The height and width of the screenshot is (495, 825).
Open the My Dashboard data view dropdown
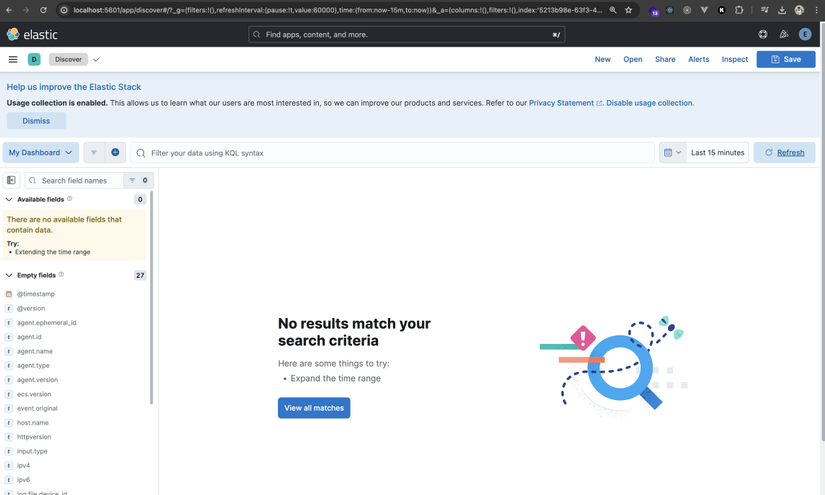coord(41,153)
